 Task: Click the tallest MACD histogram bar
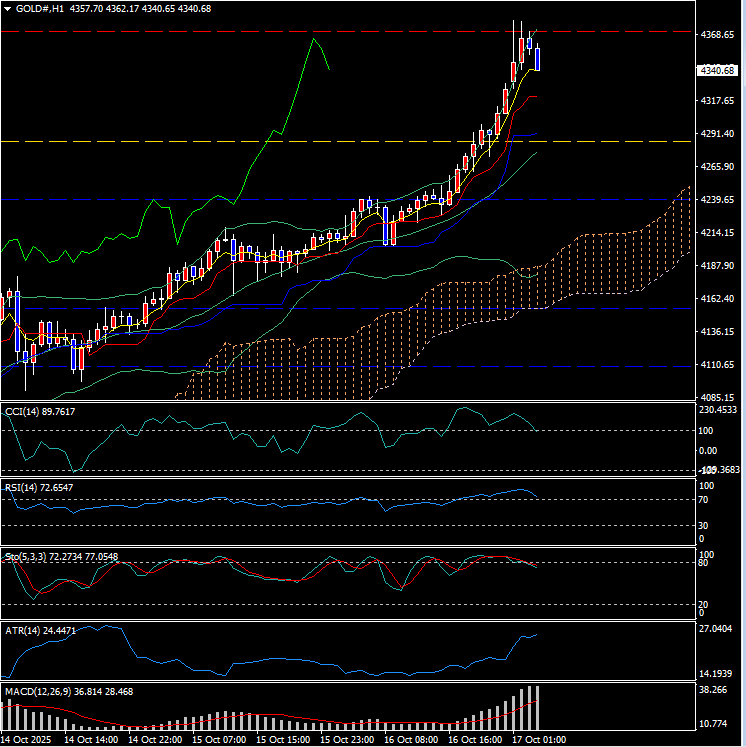pyautogui.click(x=537, y=708)
